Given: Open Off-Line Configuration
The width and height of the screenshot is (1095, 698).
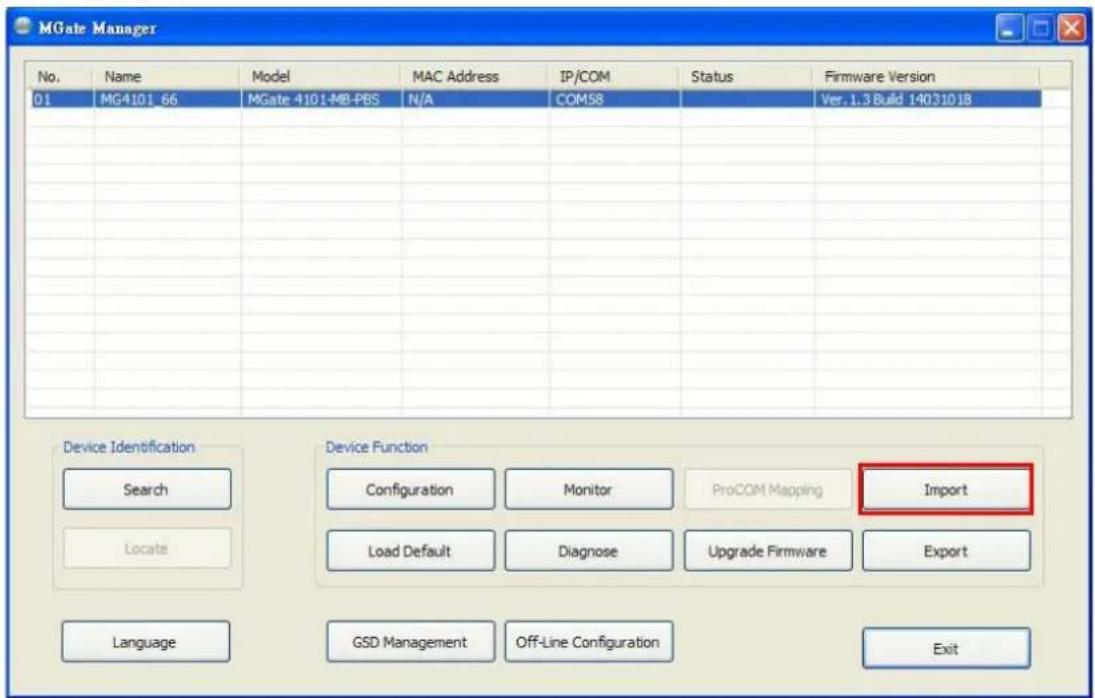Looking at the screenshot, I should (589, 641).
